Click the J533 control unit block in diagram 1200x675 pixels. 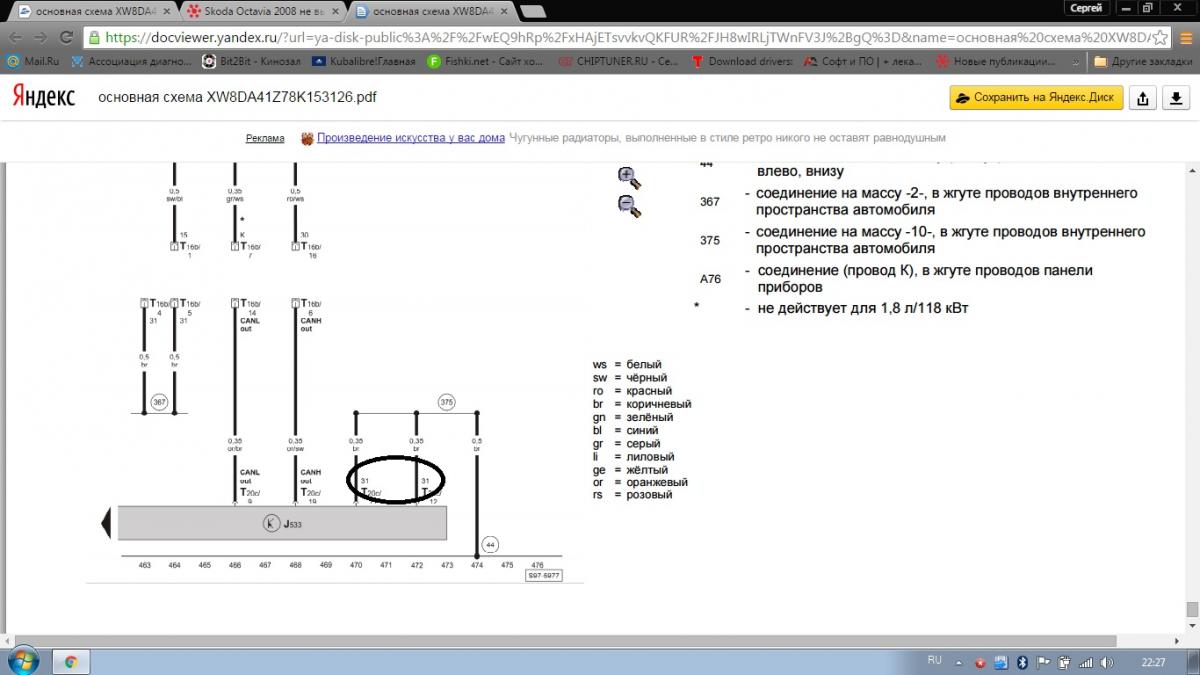(282, 522)
